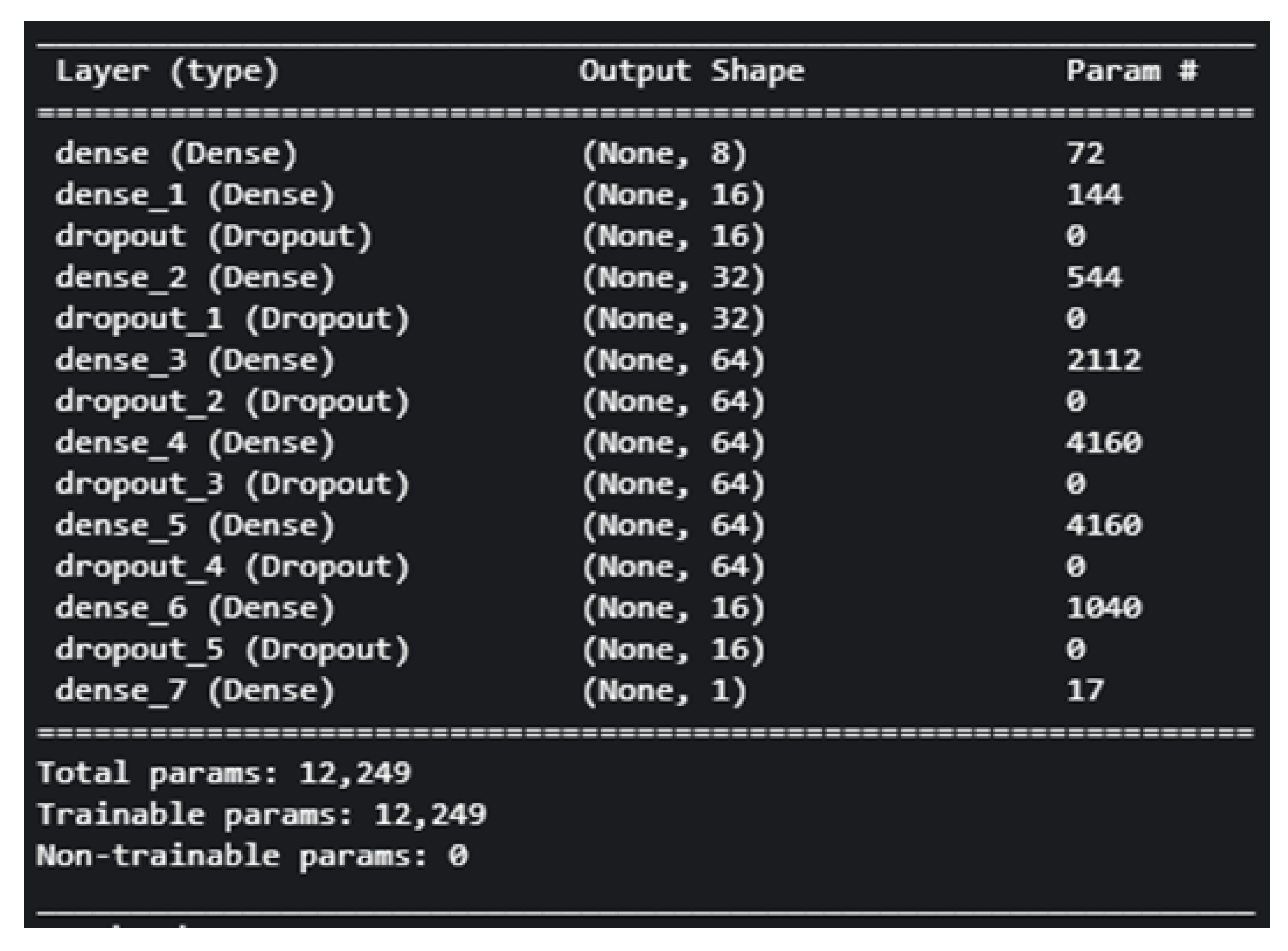
Task: Click param value 4160 in dense_5 row
Action: [x=1104, y=525]
